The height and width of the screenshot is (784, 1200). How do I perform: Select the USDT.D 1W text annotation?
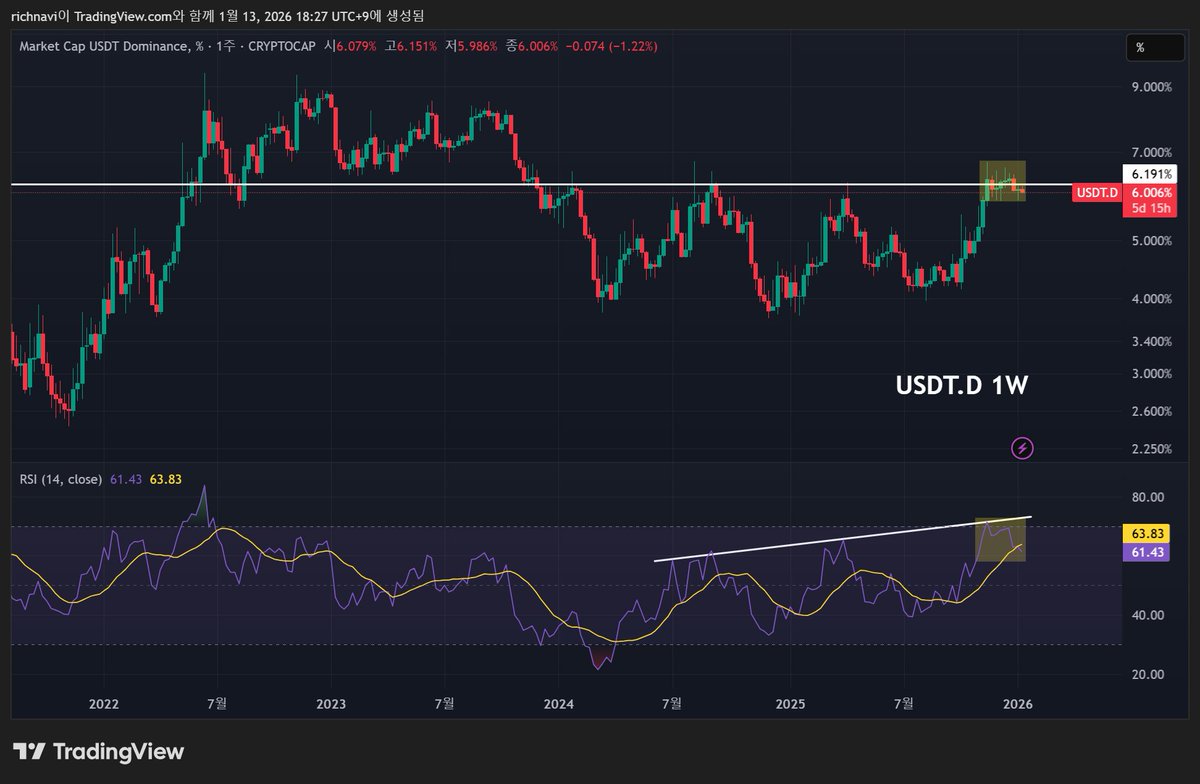(x=963, y=387)
